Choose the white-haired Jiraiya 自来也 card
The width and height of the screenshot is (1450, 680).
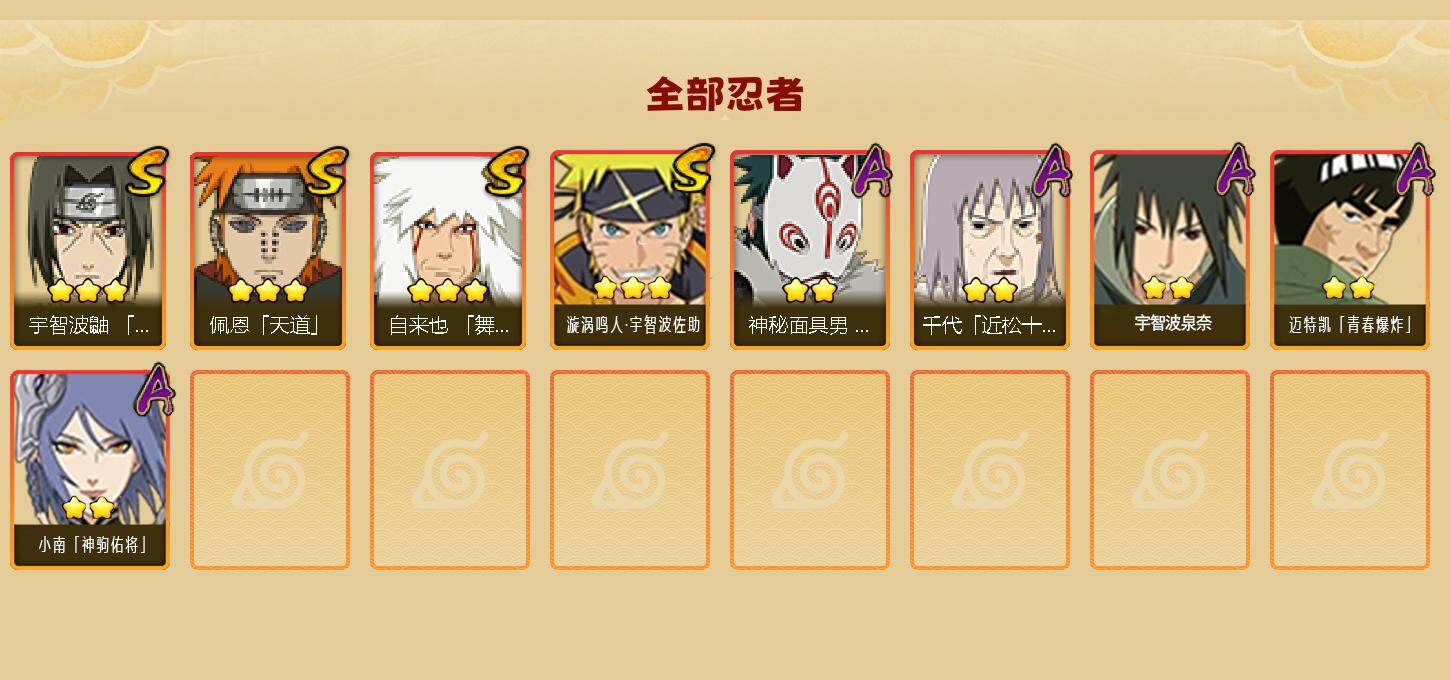449,250
